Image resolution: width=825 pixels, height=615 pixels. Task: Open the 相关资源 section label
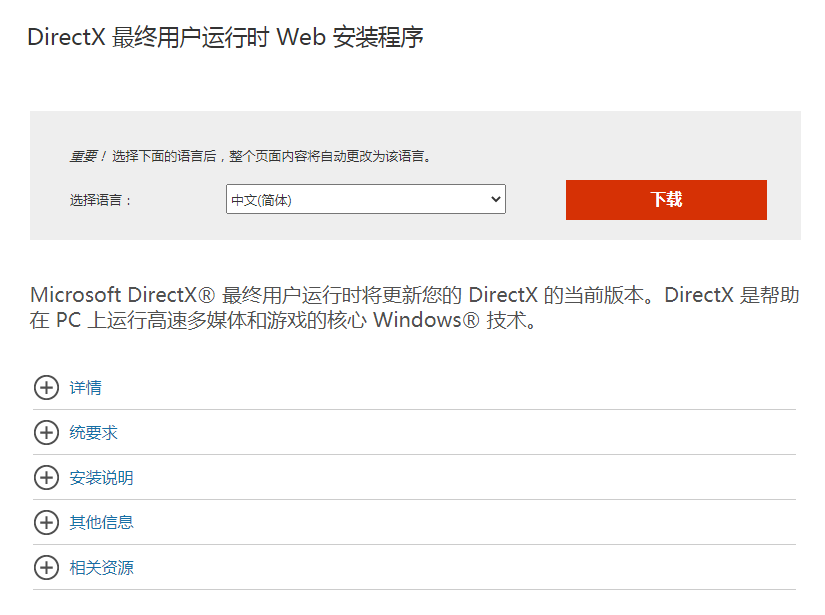point(102,568)
